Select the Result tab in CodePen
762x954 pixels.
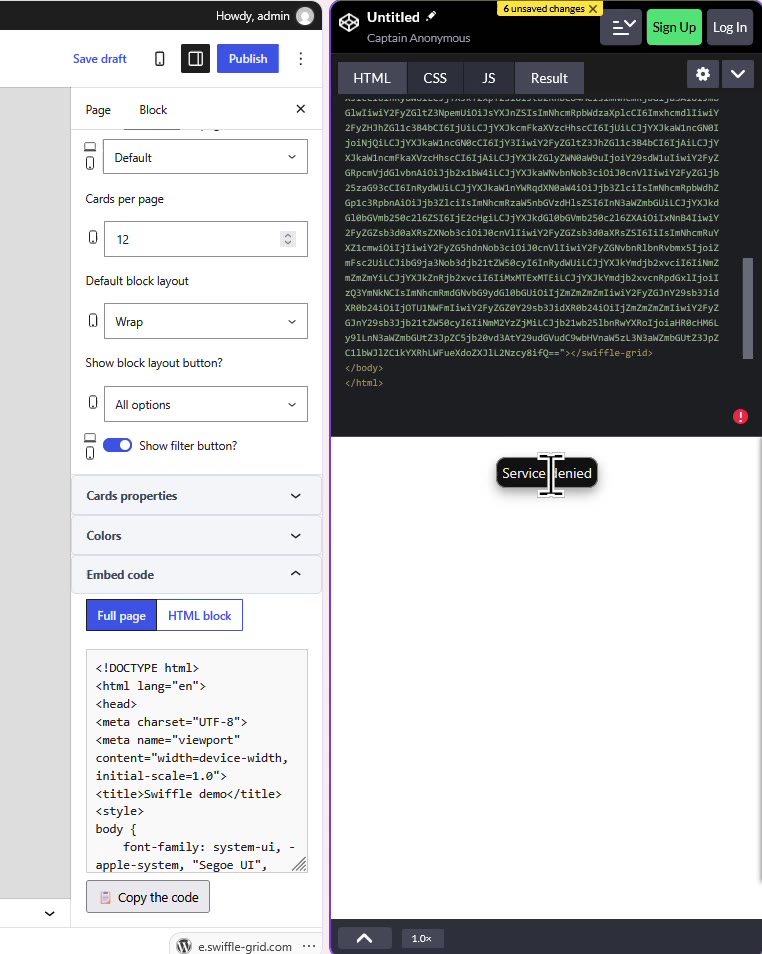(549, 78)
